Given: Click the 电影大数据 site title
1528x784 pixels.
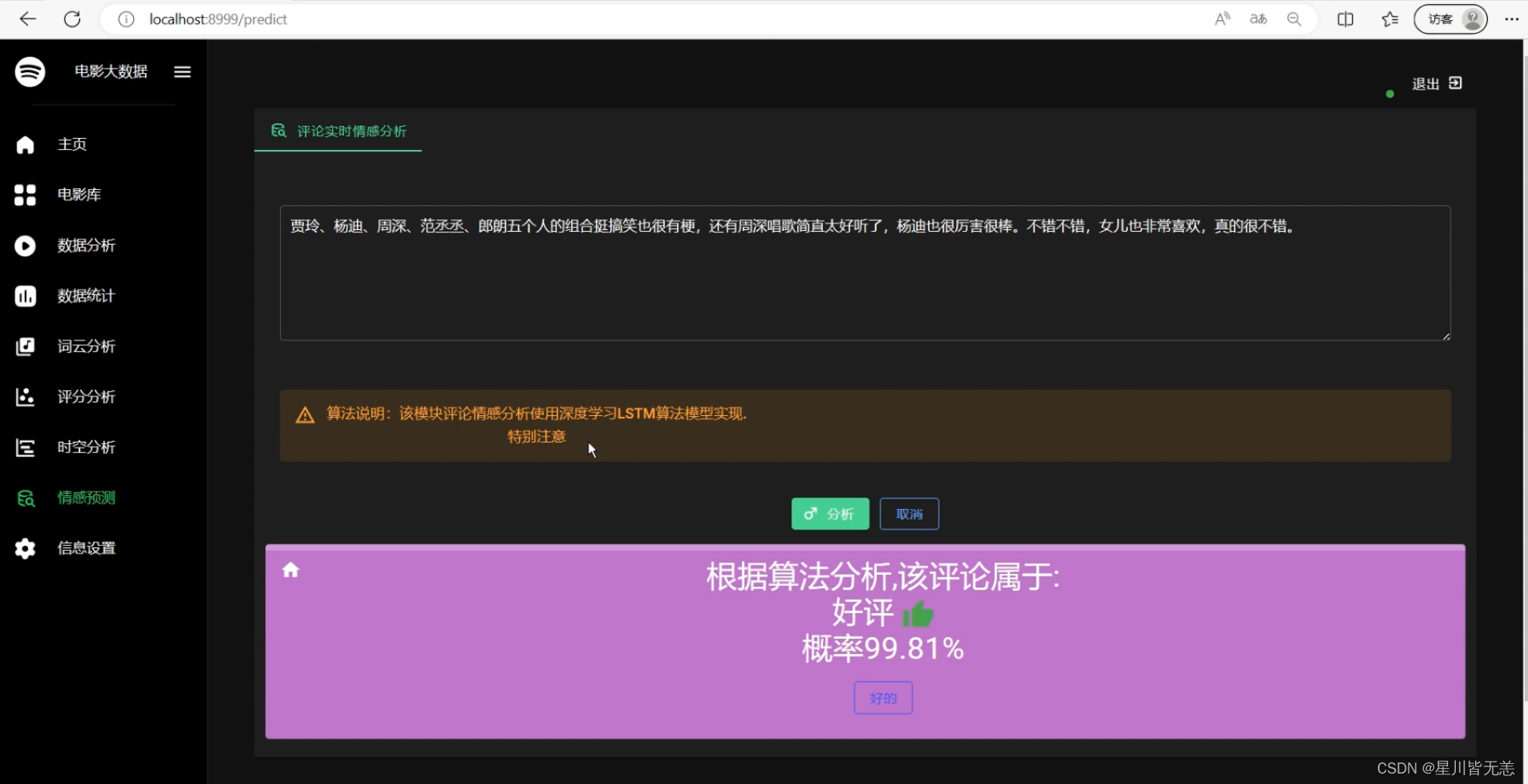Looking at the screenshot, I should point(111,71).
